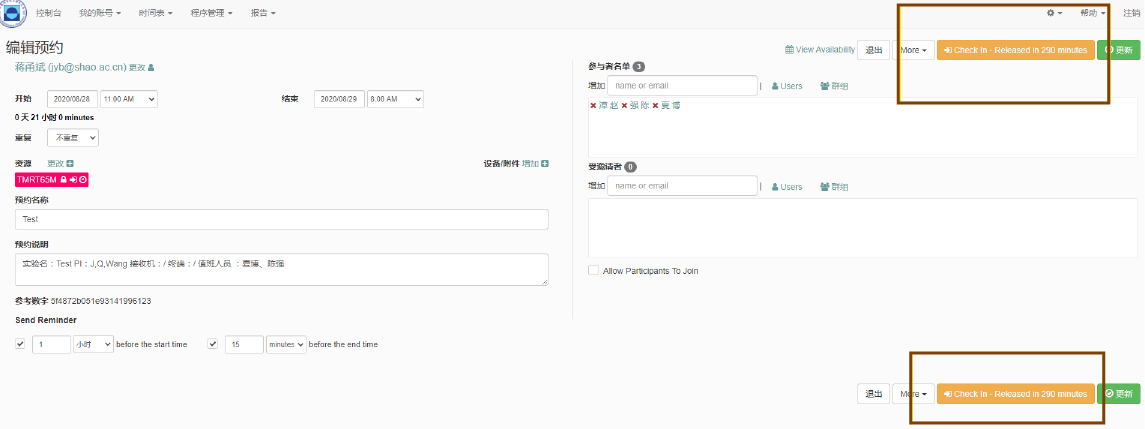
Task: Open Users picker for the participant list
Action: tap(787, 86)
